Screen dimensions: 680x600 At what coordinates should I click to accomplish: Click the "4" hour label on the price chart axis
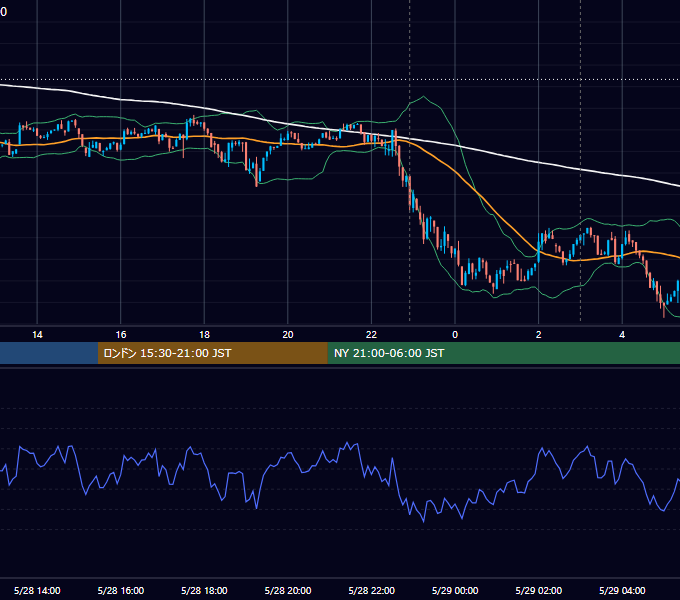[622, 335]
